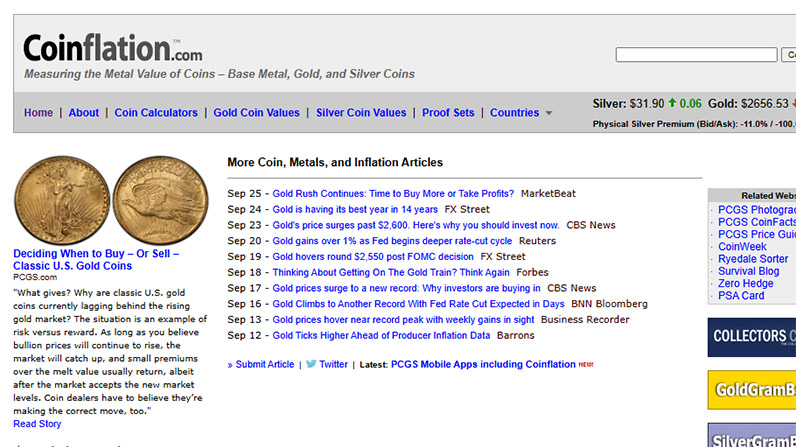Open the PSA Card link
The height and width of the screenshot is (447, 796).
741,295
